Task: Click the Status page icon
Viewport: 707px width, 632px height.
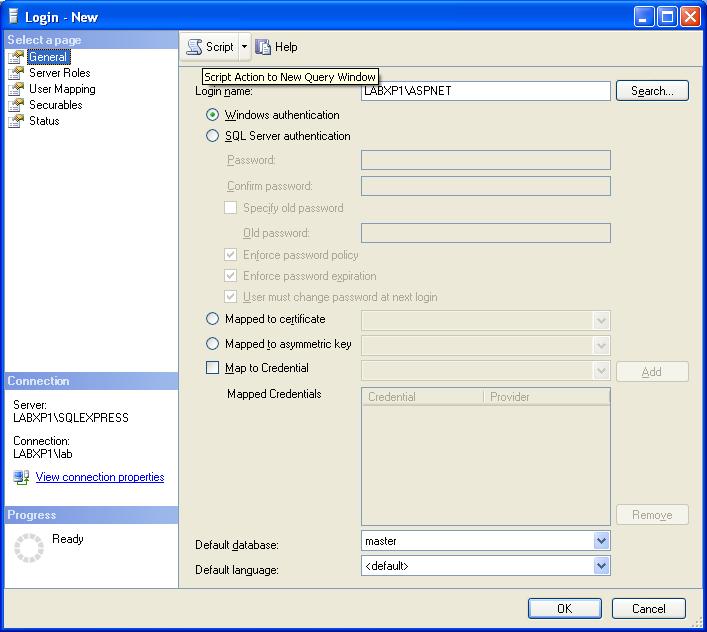Action: coord(16,121)
